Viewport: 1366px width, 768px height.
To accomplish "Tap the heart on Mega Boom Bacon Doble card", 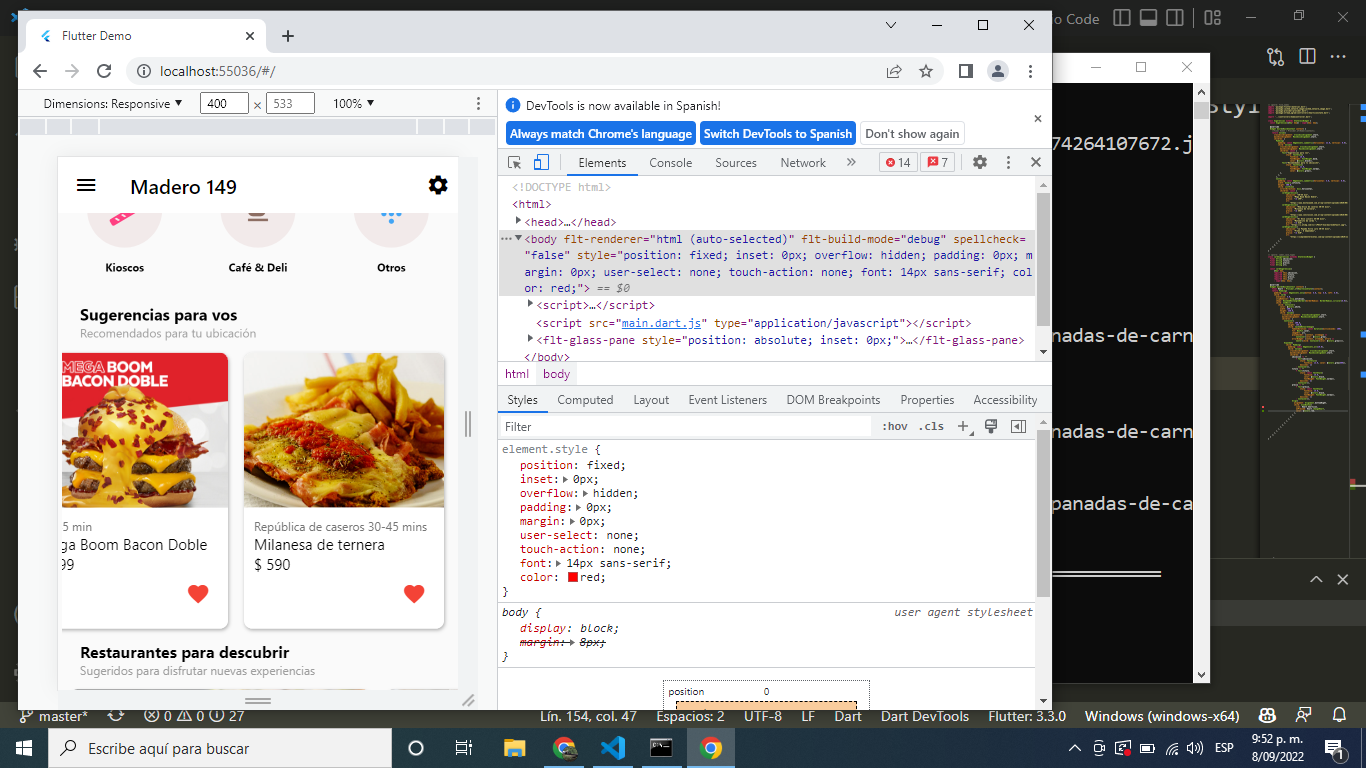I will pos(198,594).
